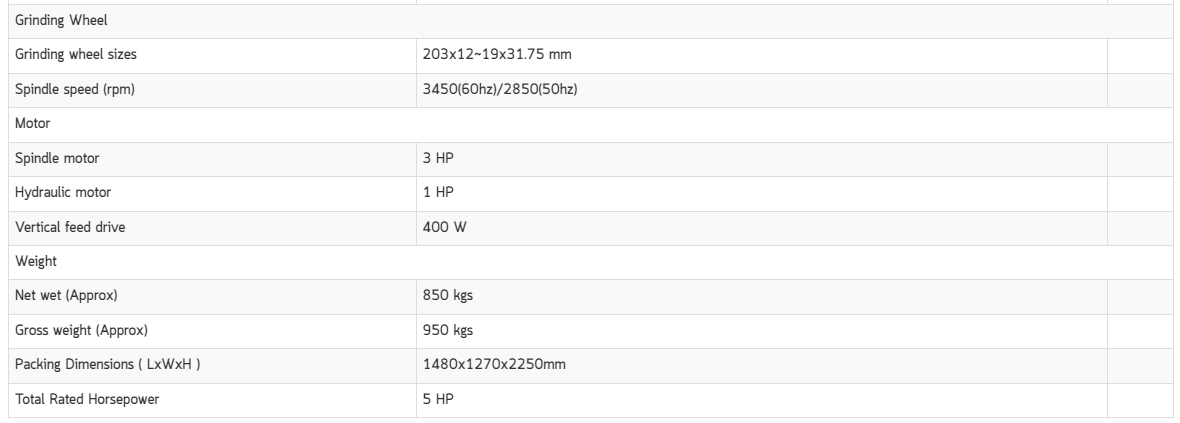The image size is (1180, 423).
Task: Click the 1480x1270x2250mm value
Action: click(494, 365)
